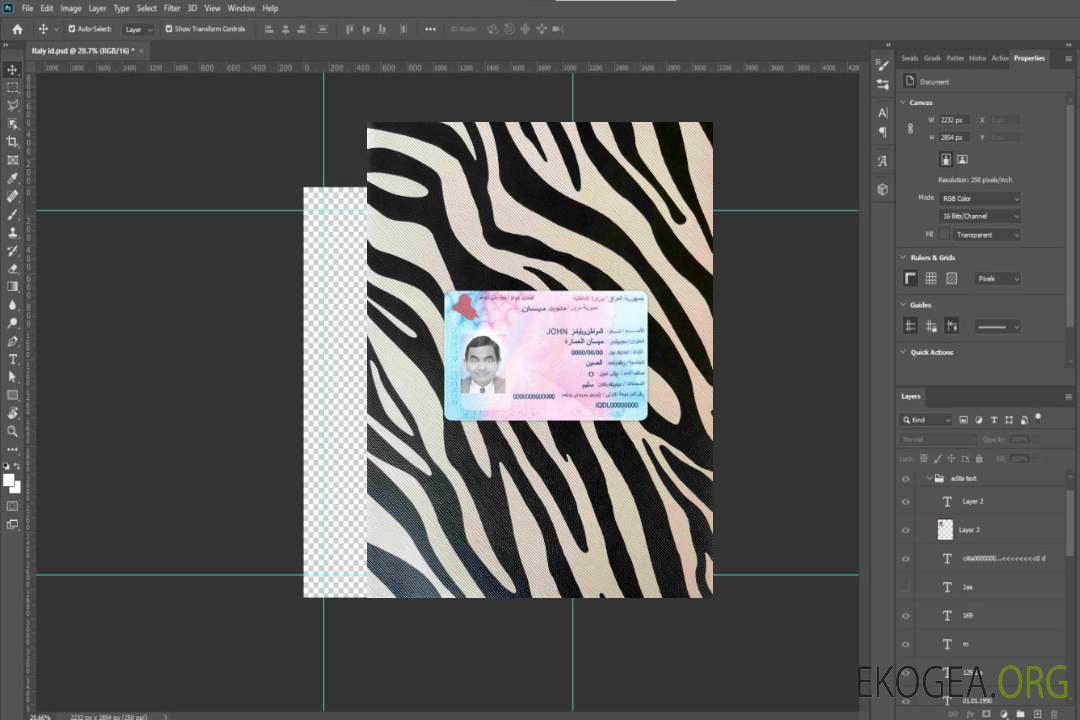Uncheck Show Transform Controls
This screenshot has height=720, width=1080.
point(169,29)
